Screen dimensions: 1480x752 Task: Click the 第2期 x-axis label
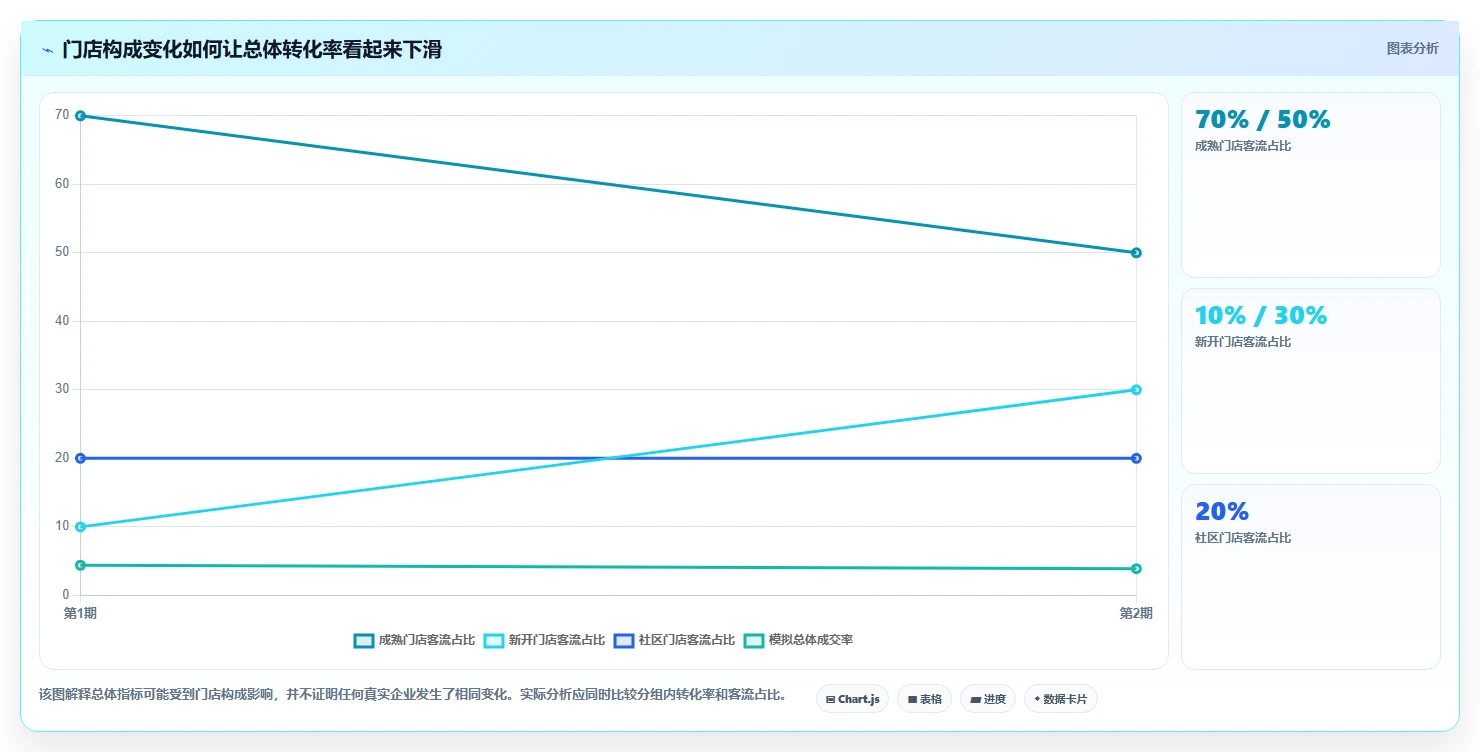coord(1136,614)
